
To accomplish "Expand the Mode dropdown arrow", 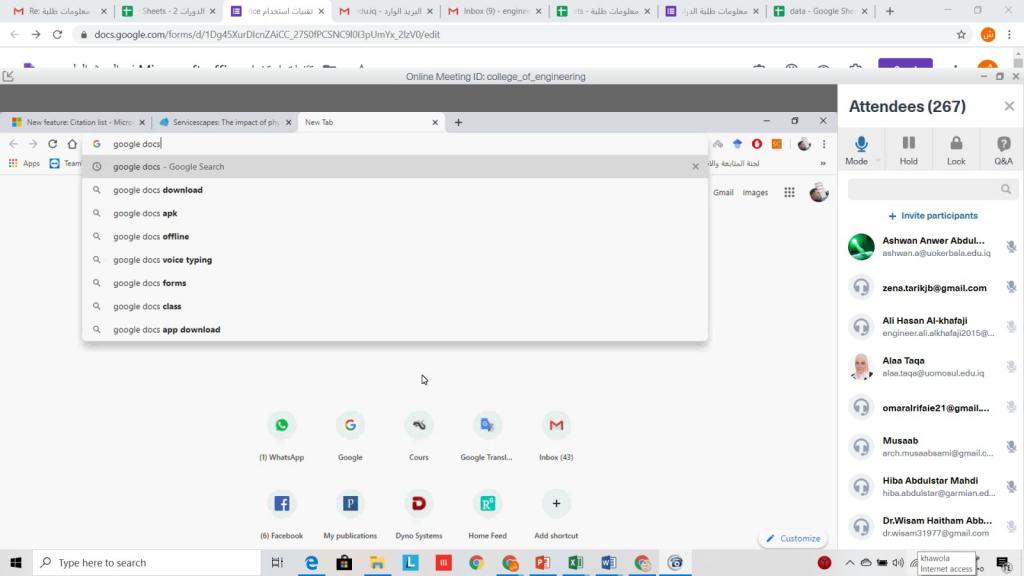I will (878, 161).
